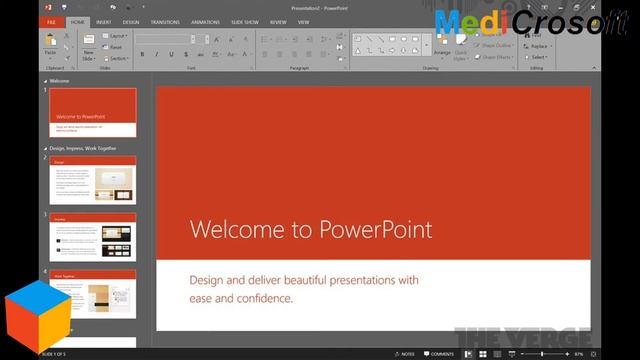640x360 pixels.
Task: Switch to Reading view icon
Action: pyautogui.click(x=497, y=354)
